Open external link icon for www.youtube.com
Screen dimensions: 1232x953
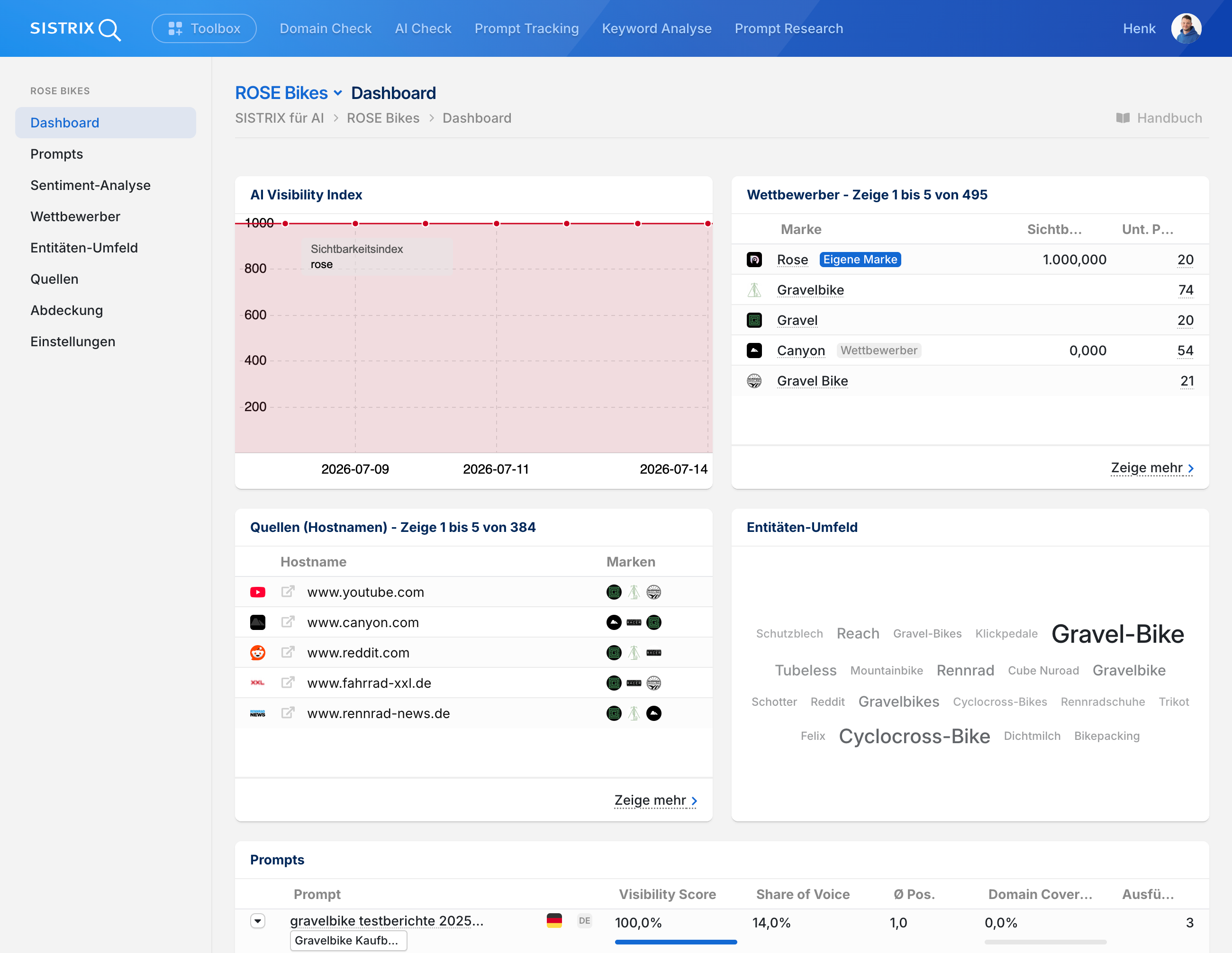(x=288, y=592)
